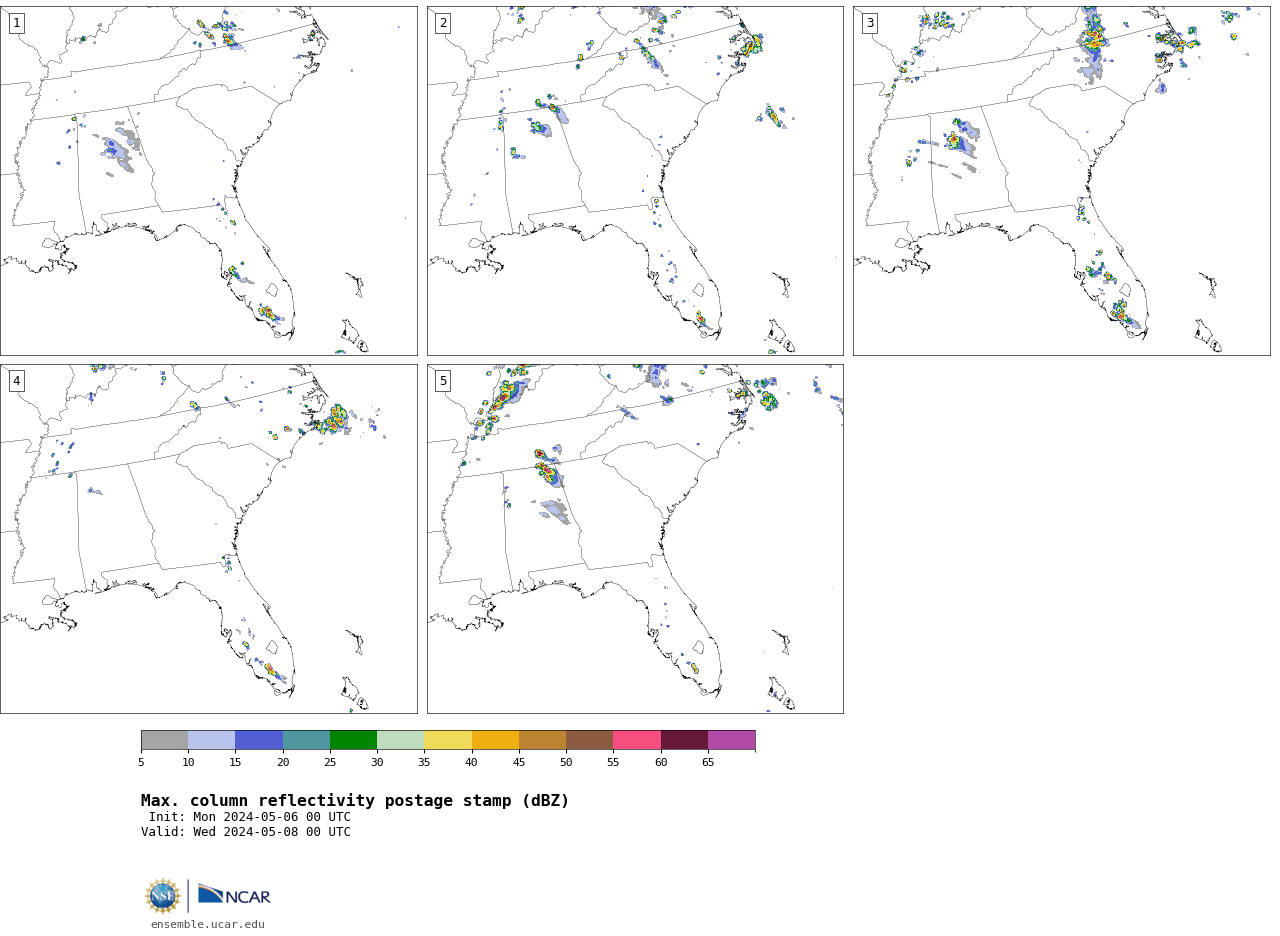This screenshot has width=1280, height=936.
Task: Click the Valid: Wed 2024-05-08 00 UTC text
Action: [246, 832]
